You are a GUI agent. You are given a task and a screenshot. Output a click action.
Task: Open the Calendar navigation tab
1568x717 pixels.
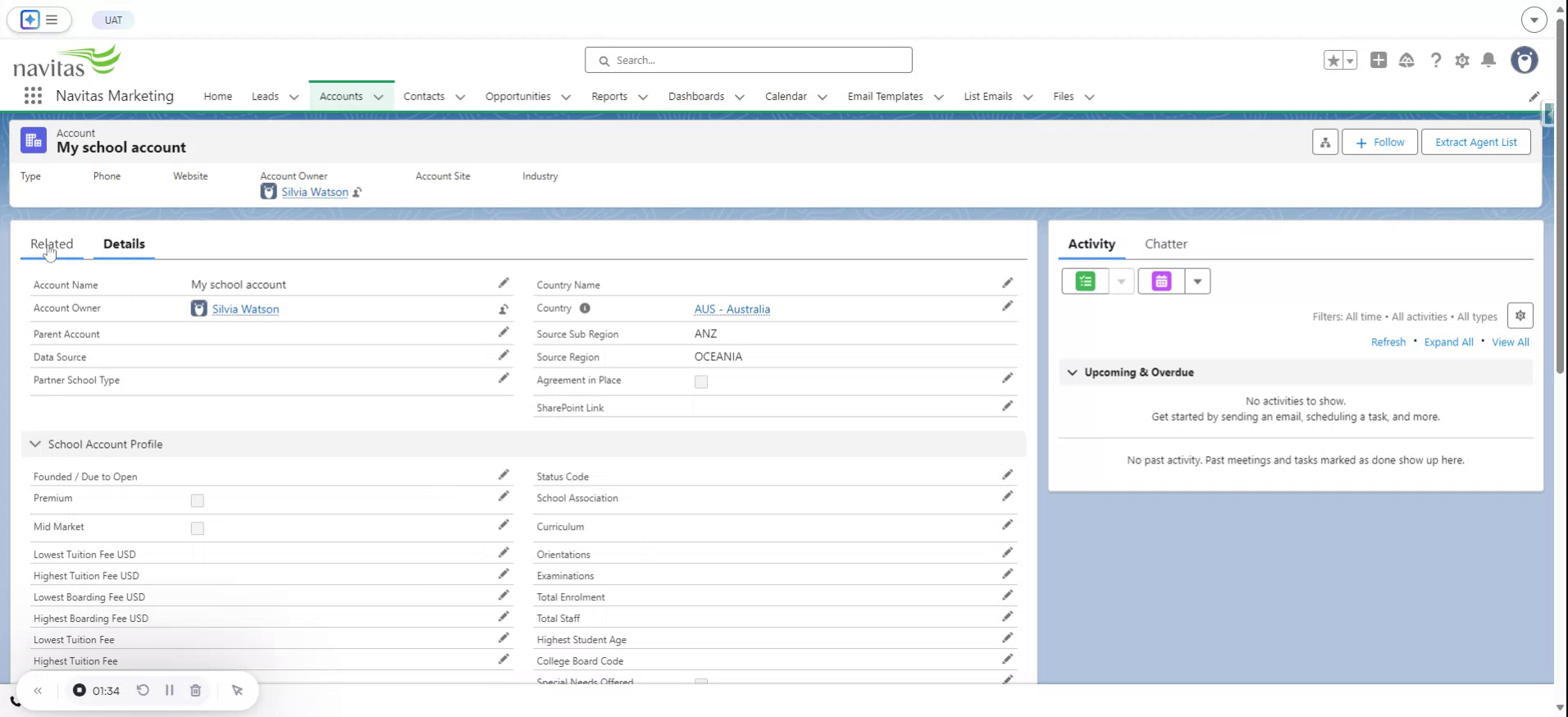point(786,96)
